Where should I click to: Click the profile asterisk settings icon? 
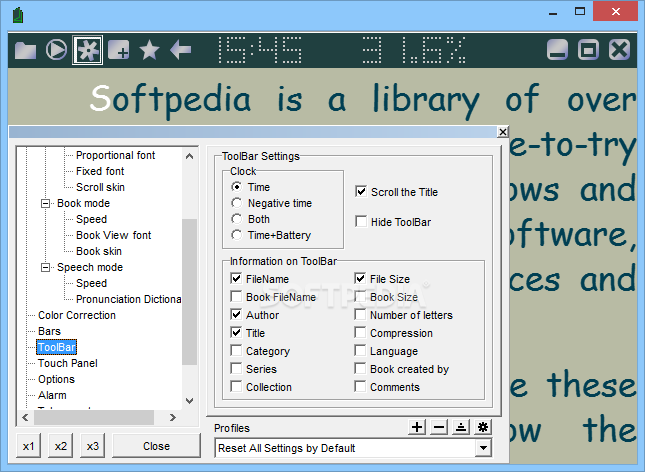click(483, 427)
